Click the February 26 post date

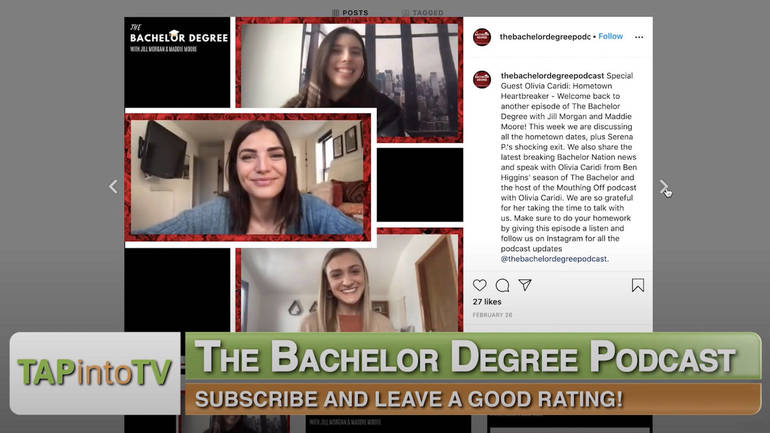tap(492, 315)
